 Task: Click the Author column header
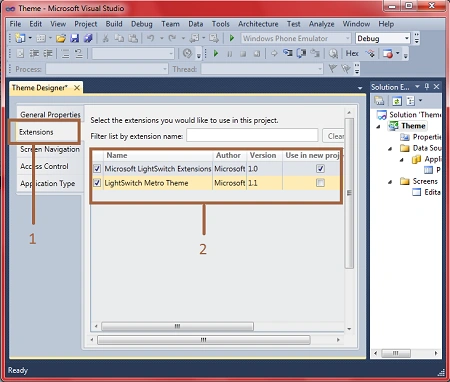coord(229,155)
